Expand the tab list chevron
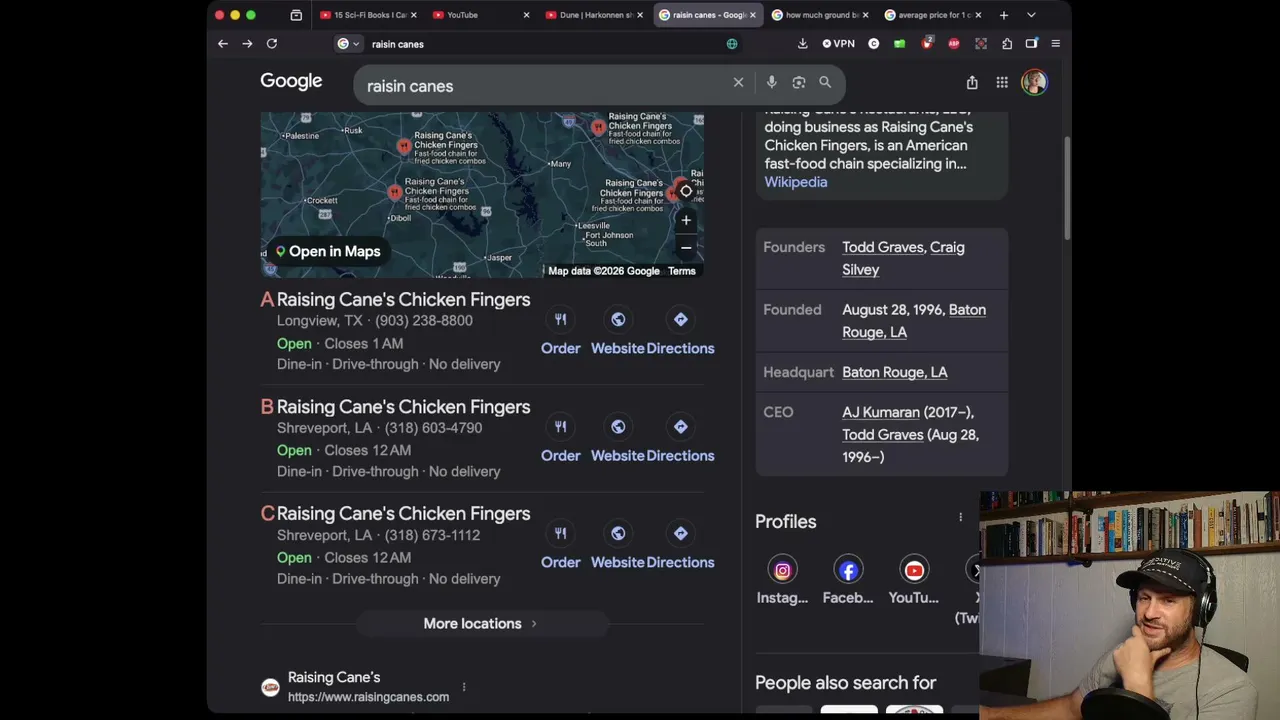 tap(1031, 15)
